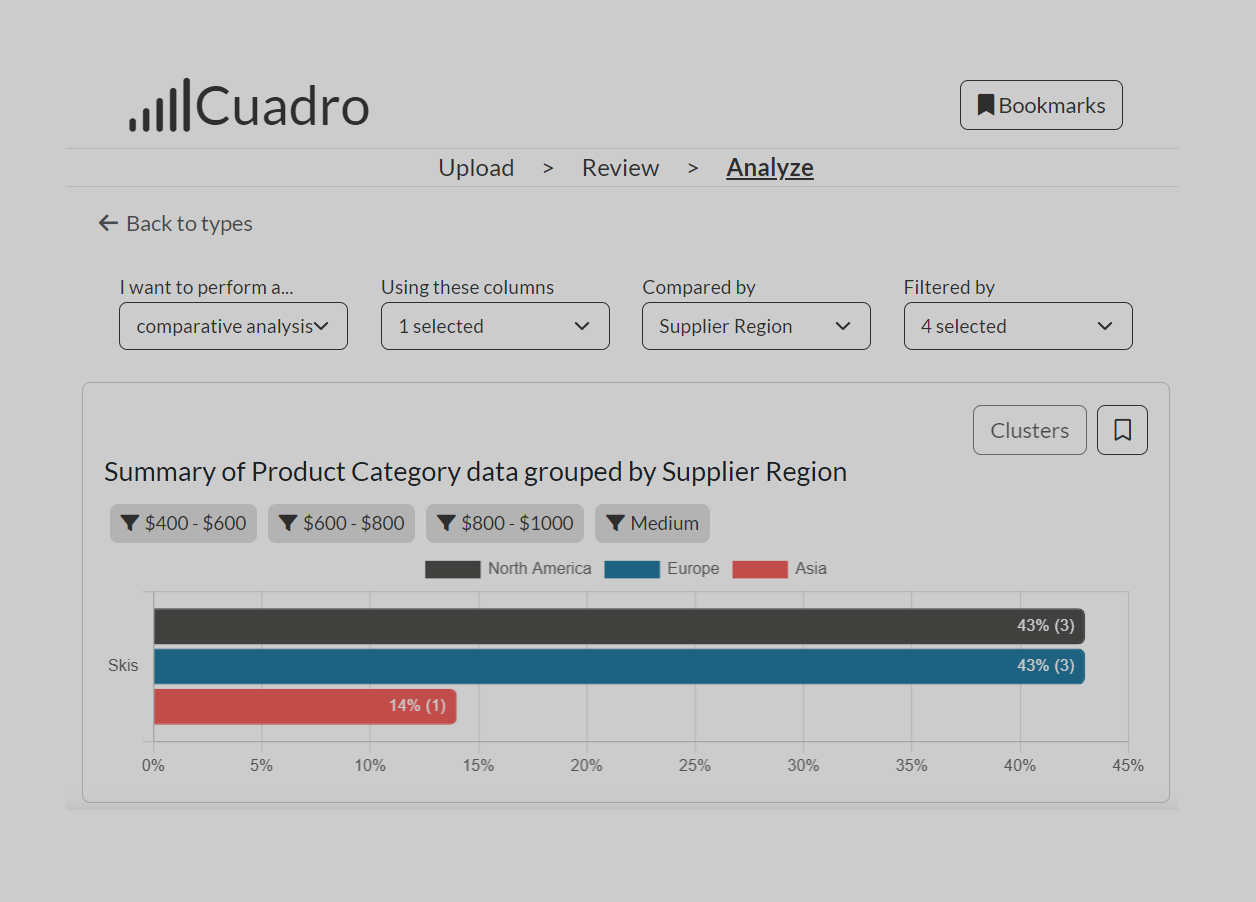This screenshot has height=902, width=1256.
Task: Expand the 'Using these columns' dropdown
Action: (495, 326)
